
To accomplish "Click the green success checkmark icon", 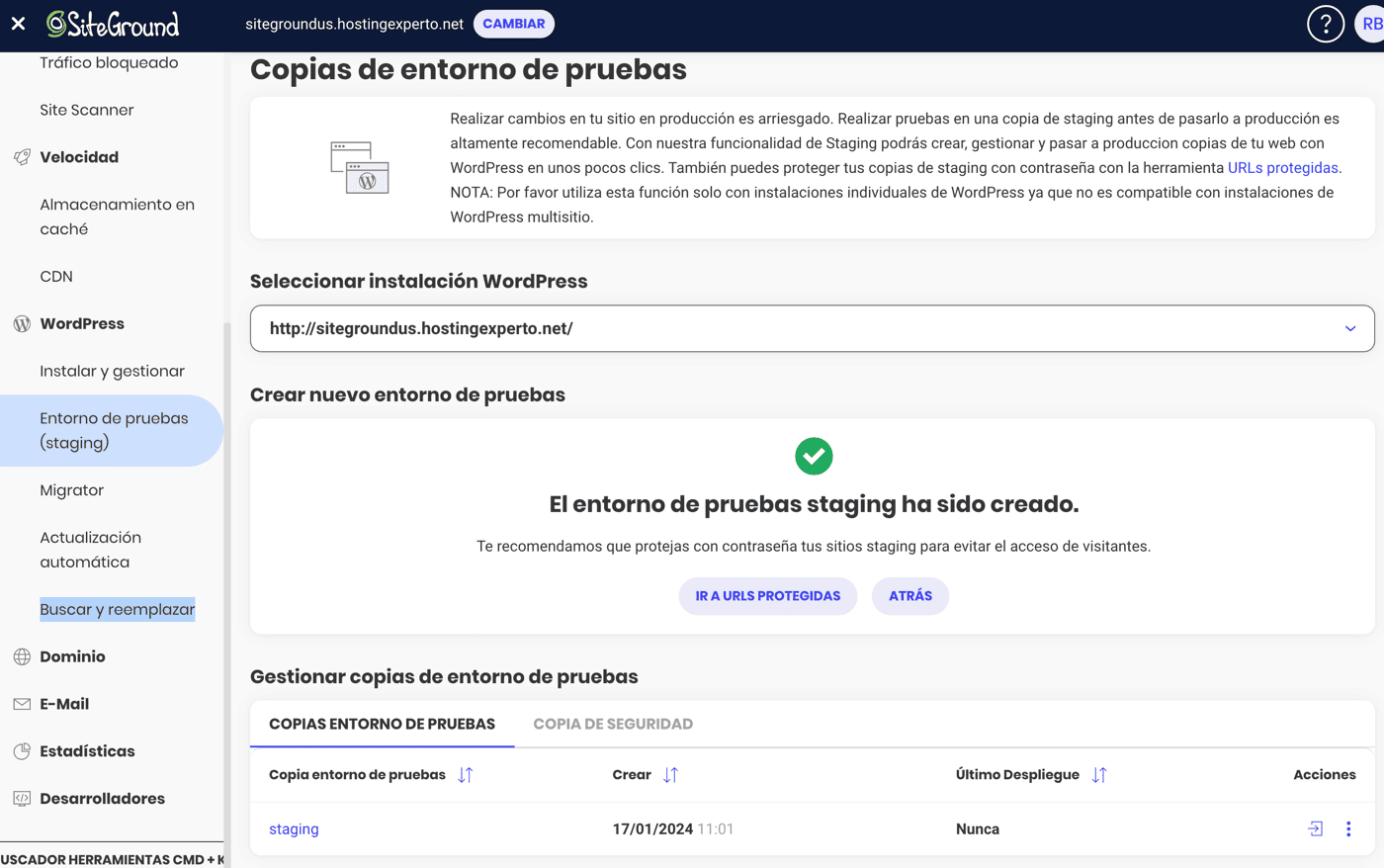I will click(x=814, y=457).
